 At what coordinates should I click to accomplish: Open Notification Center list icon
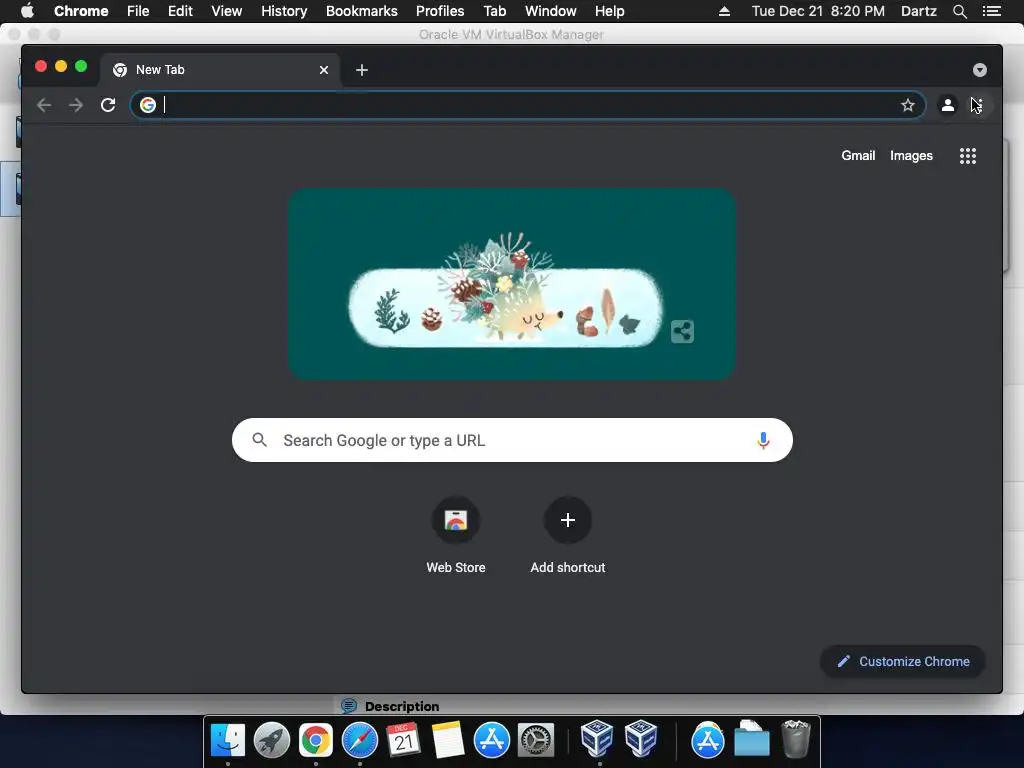tap(992, 11)
